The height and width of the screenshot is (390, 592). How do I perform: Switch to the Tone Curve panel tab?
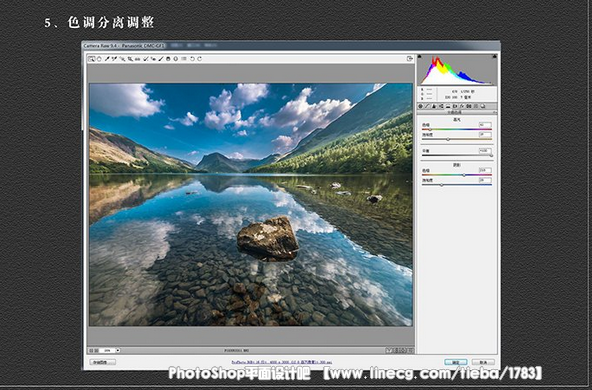[x=427, y=106]
